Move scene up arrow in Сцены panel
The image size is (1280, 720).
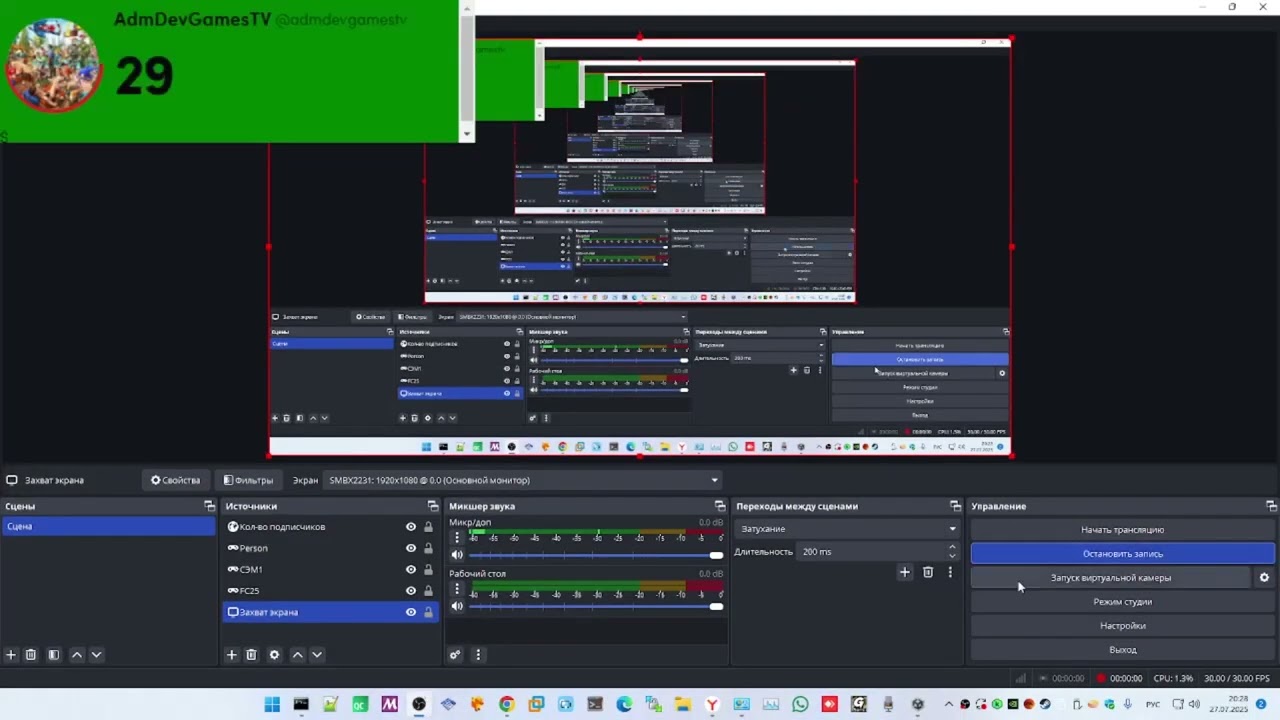point(77,655)
